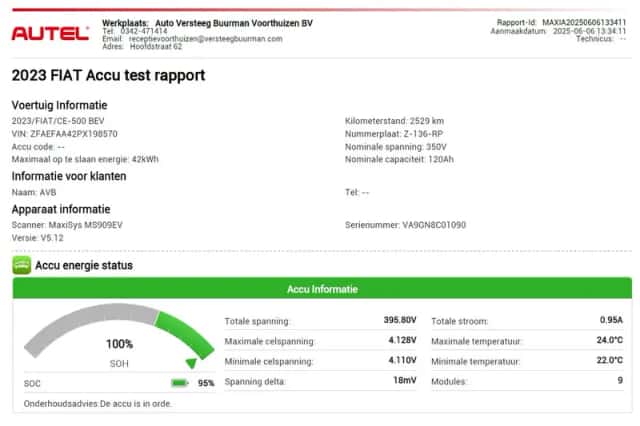The image size is (640, 426).
Task: Select the value 4.110V
Action: click(402, 360)
